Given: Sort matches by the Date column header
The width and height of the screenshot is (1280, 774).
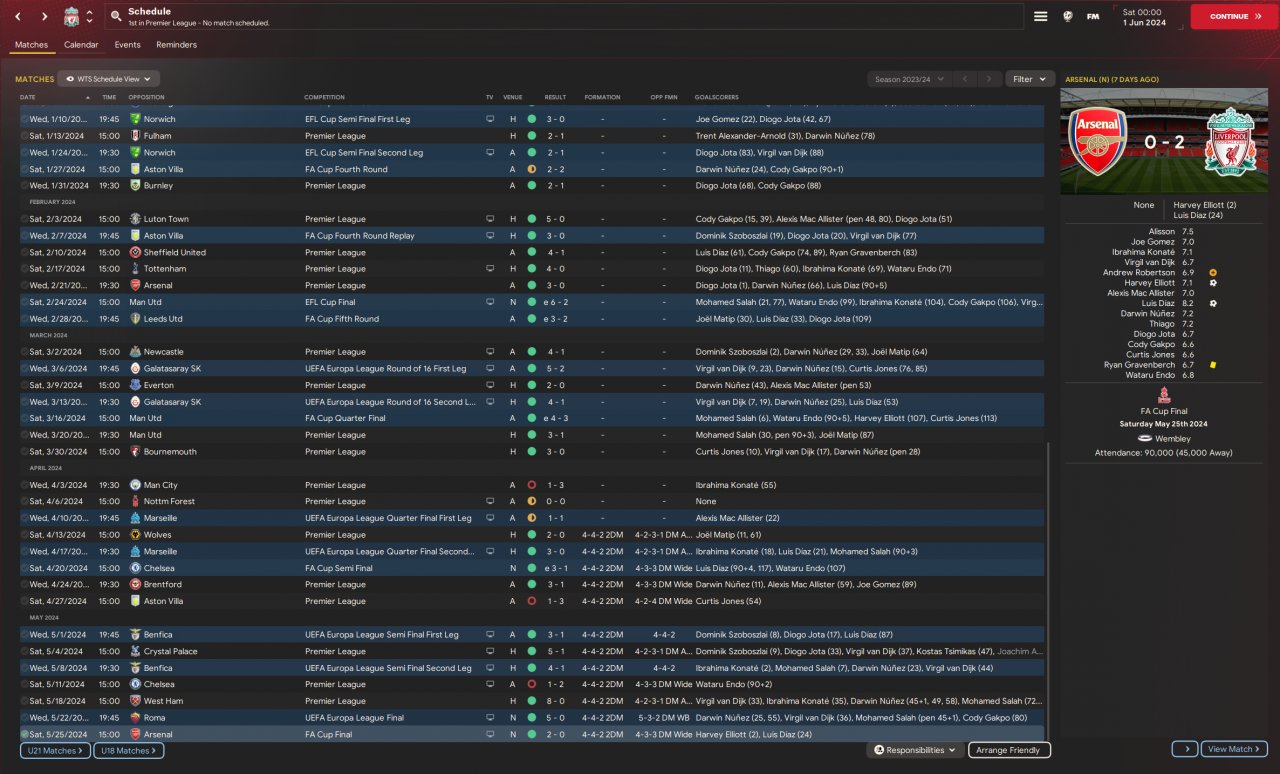Looking at the screenshot, I should point(28,97).
